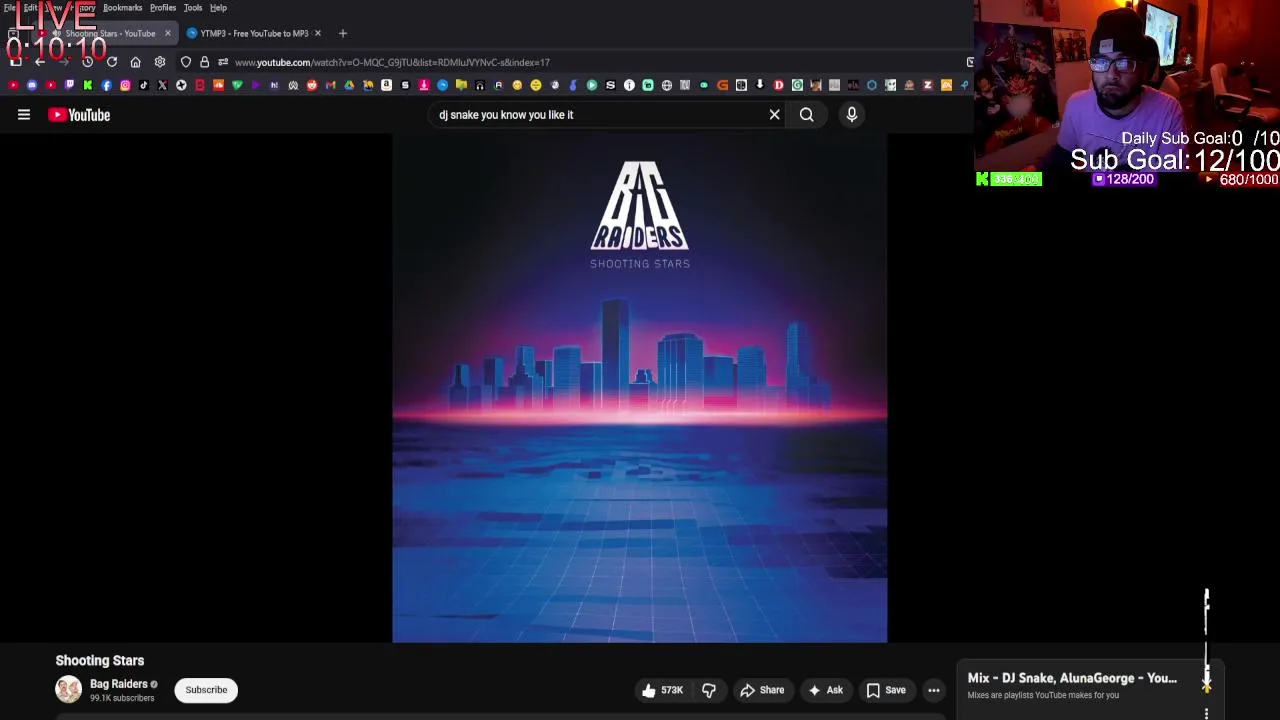The width and height of the screenshot is (1280, 720).
Task: Click the YouTube logo to go home
Action: (x=79, y=115)
